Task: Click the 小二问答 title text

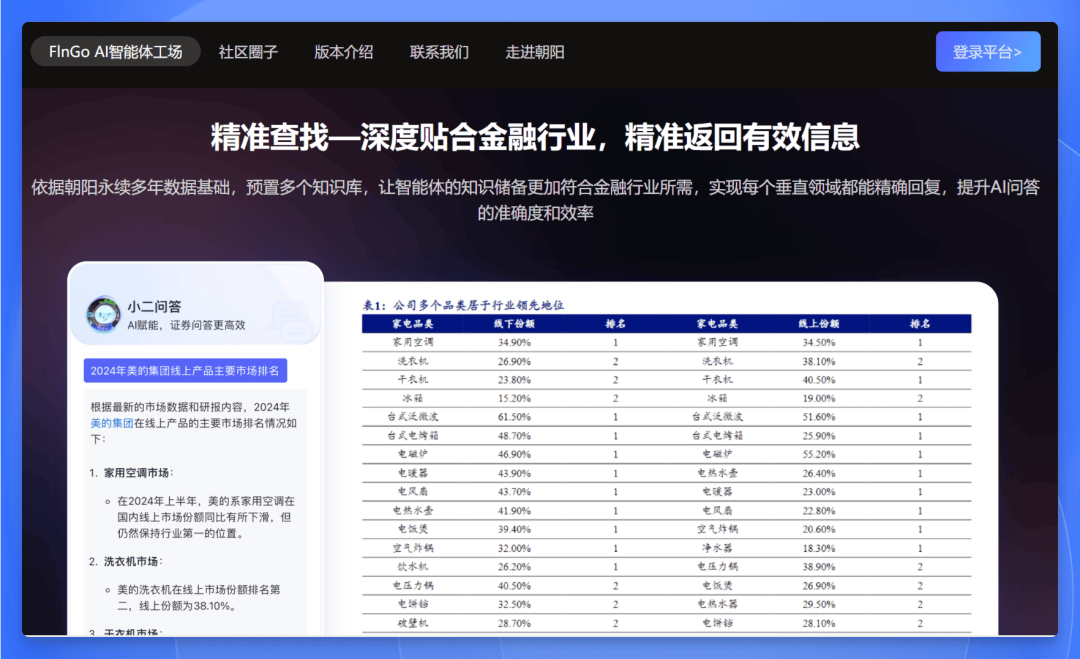Action: 154,306
